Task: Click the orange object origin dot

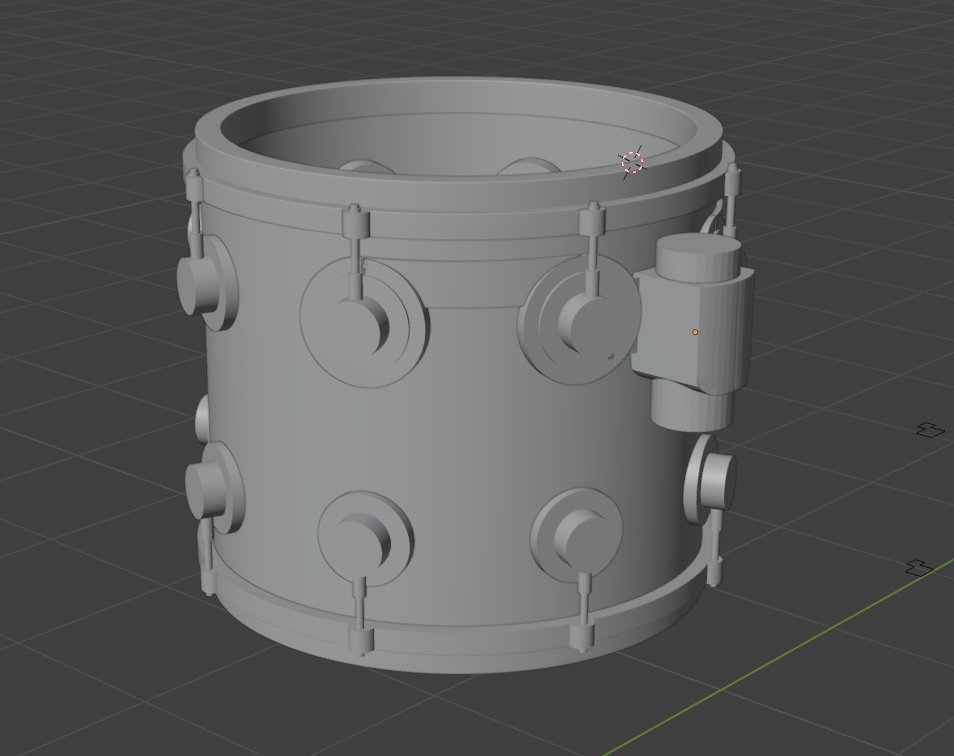Action: pos(695,332)
